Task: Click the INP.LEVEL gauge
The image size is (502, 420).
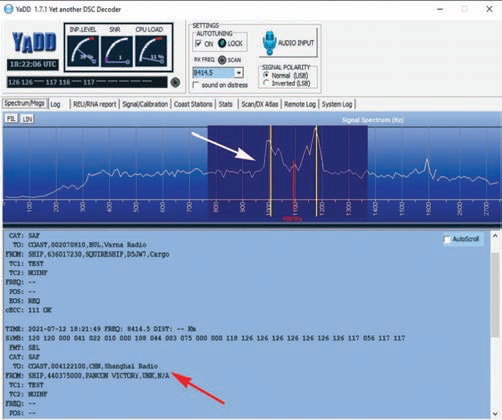Action: 83,51
